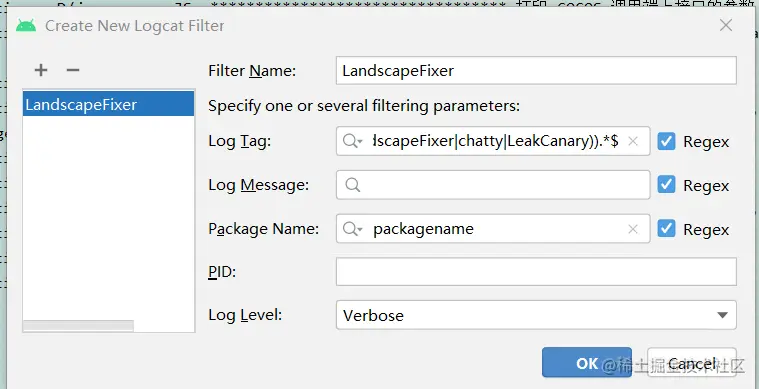This screenshot has width=759, height=389.
Task: Click the Verbose Log Level combo box
Action: 536,315
